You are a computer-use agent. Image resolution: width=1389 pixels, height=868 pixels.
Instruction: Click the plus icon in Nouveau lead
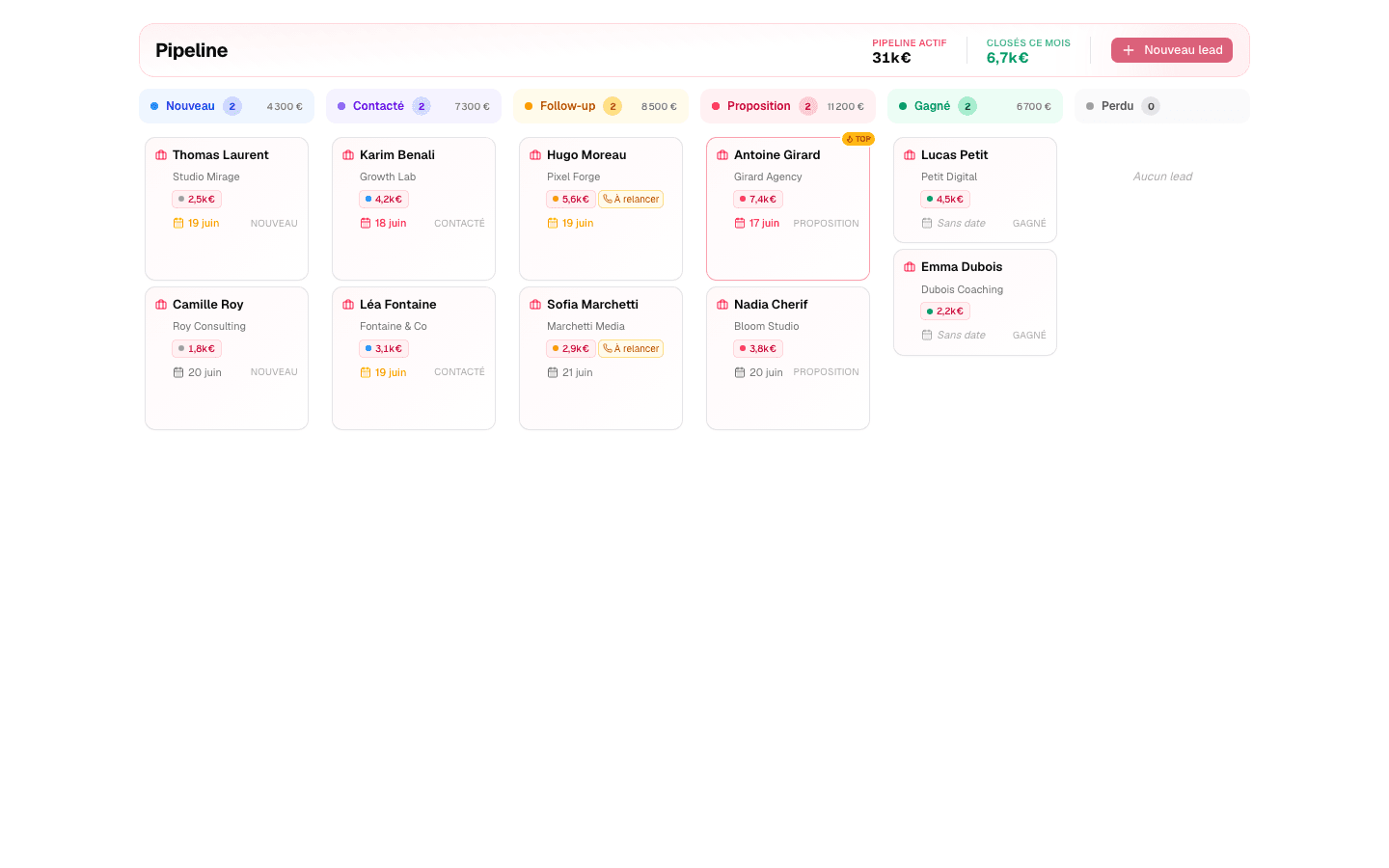tap(1129, 50)
